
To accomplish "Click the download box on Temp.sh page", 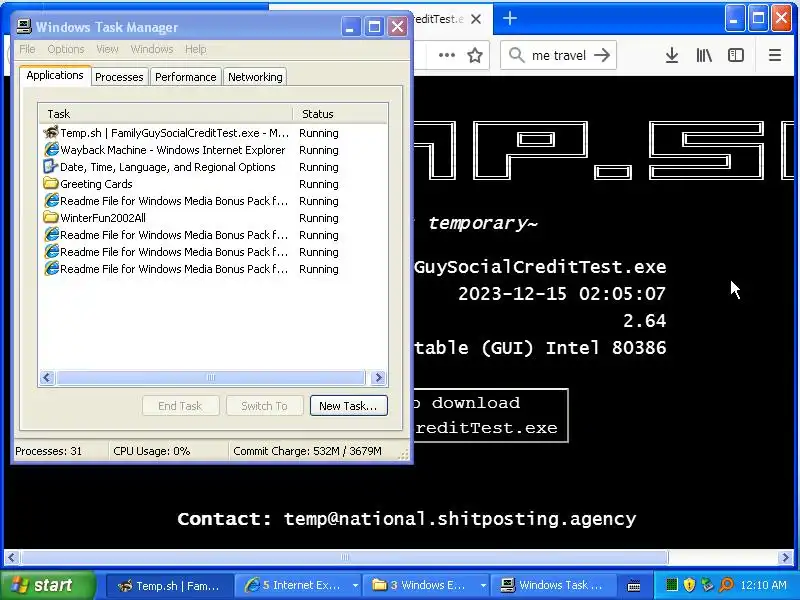I will pos(491,415).
